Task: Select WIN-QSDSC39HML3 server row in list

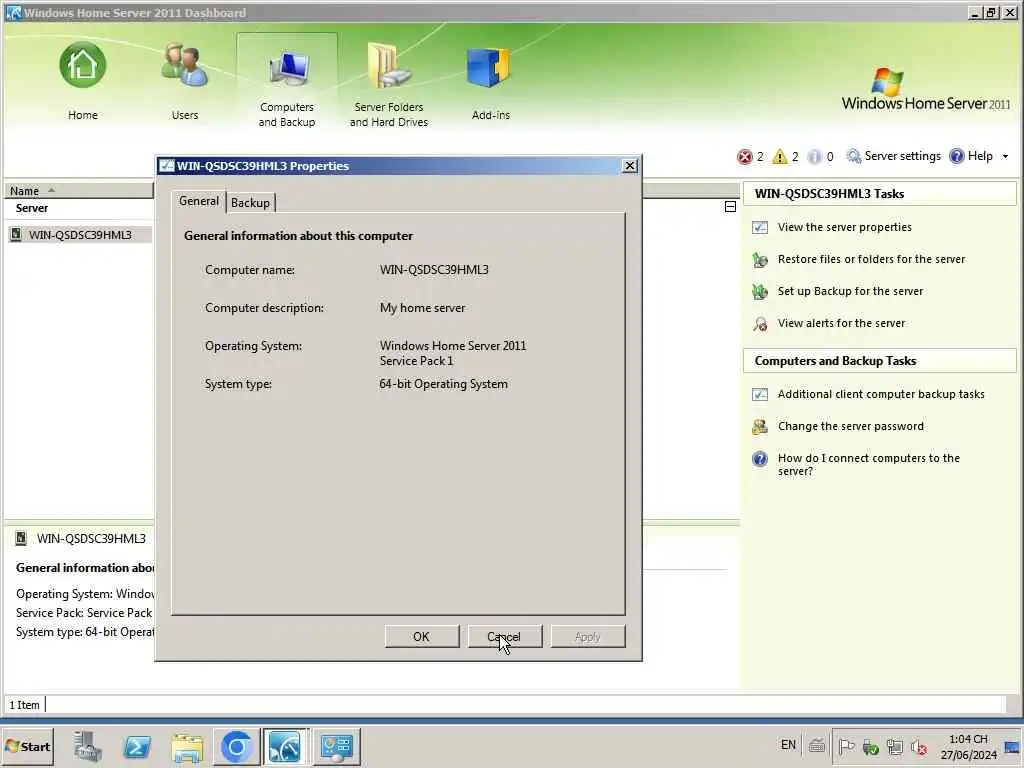Action: [80, 235]
